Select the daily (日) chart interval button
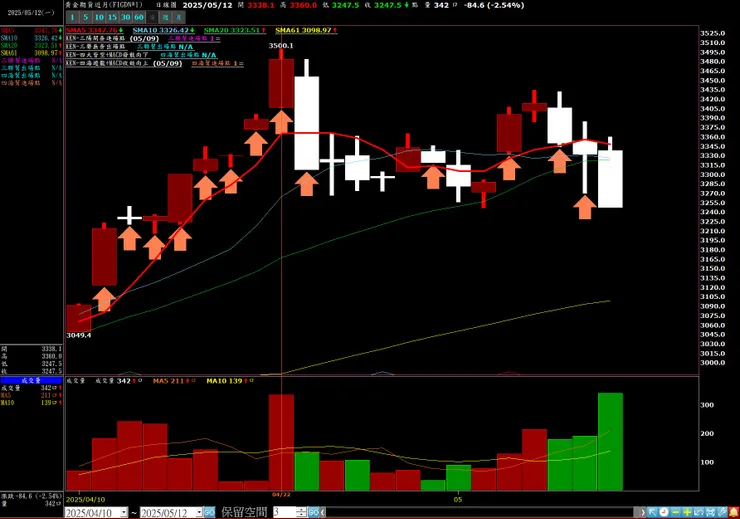 (x=151, y=17)
